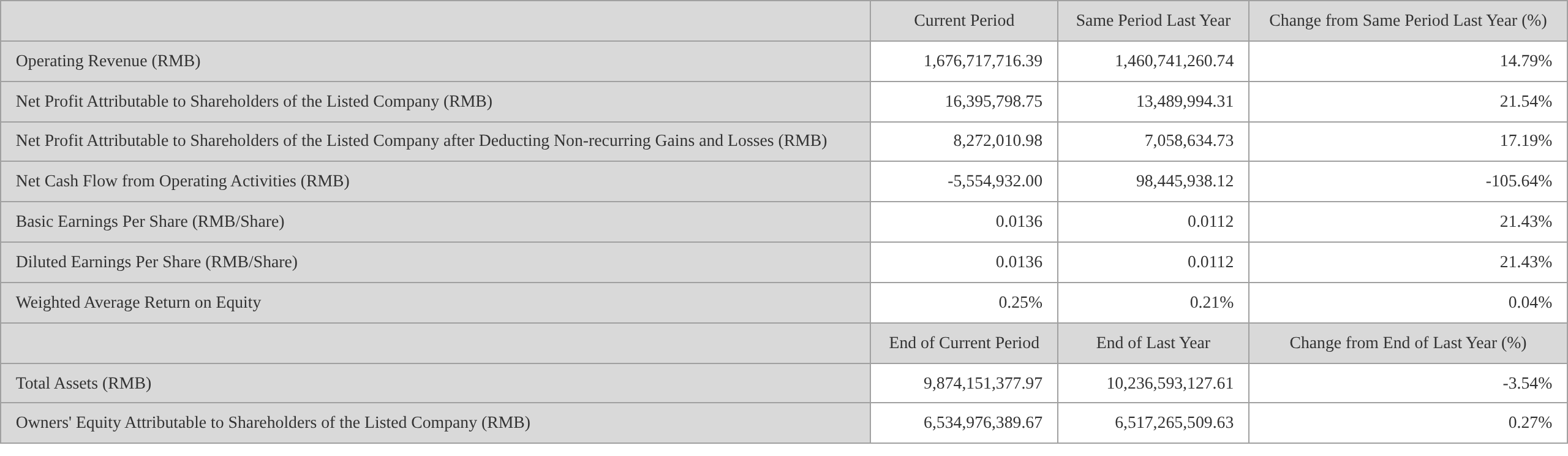1568x456 pixels.
Task: Select the net profit value 16,395,798.75
Action: tap(993, 102)
